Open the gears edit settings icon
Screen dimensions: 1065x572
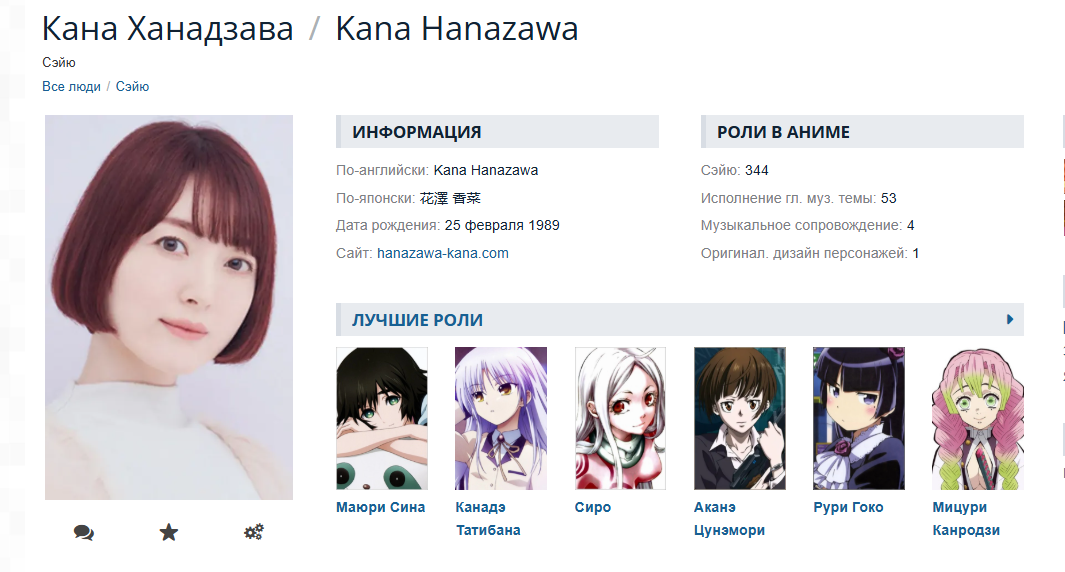254,532
